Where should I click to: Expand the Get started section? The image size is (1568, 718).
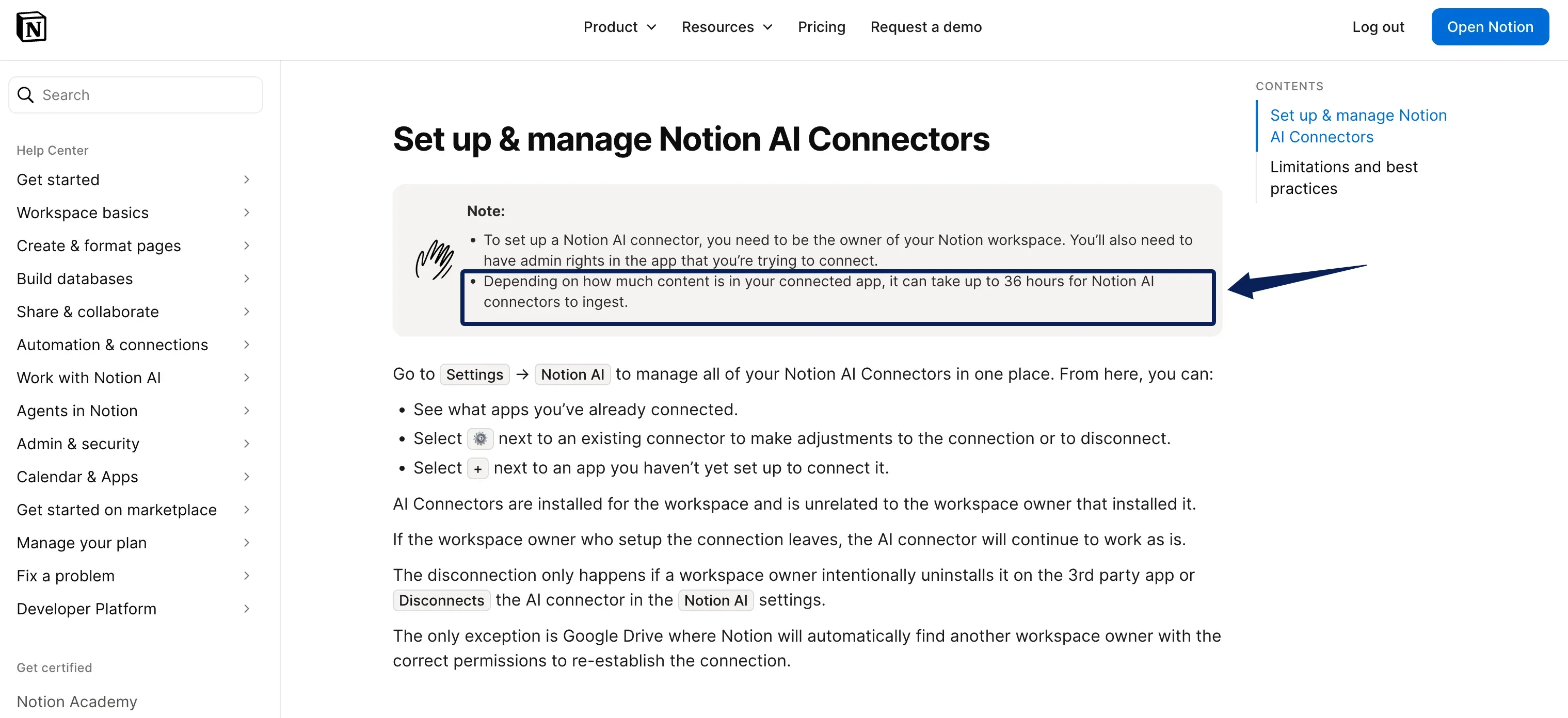point(134,179)
